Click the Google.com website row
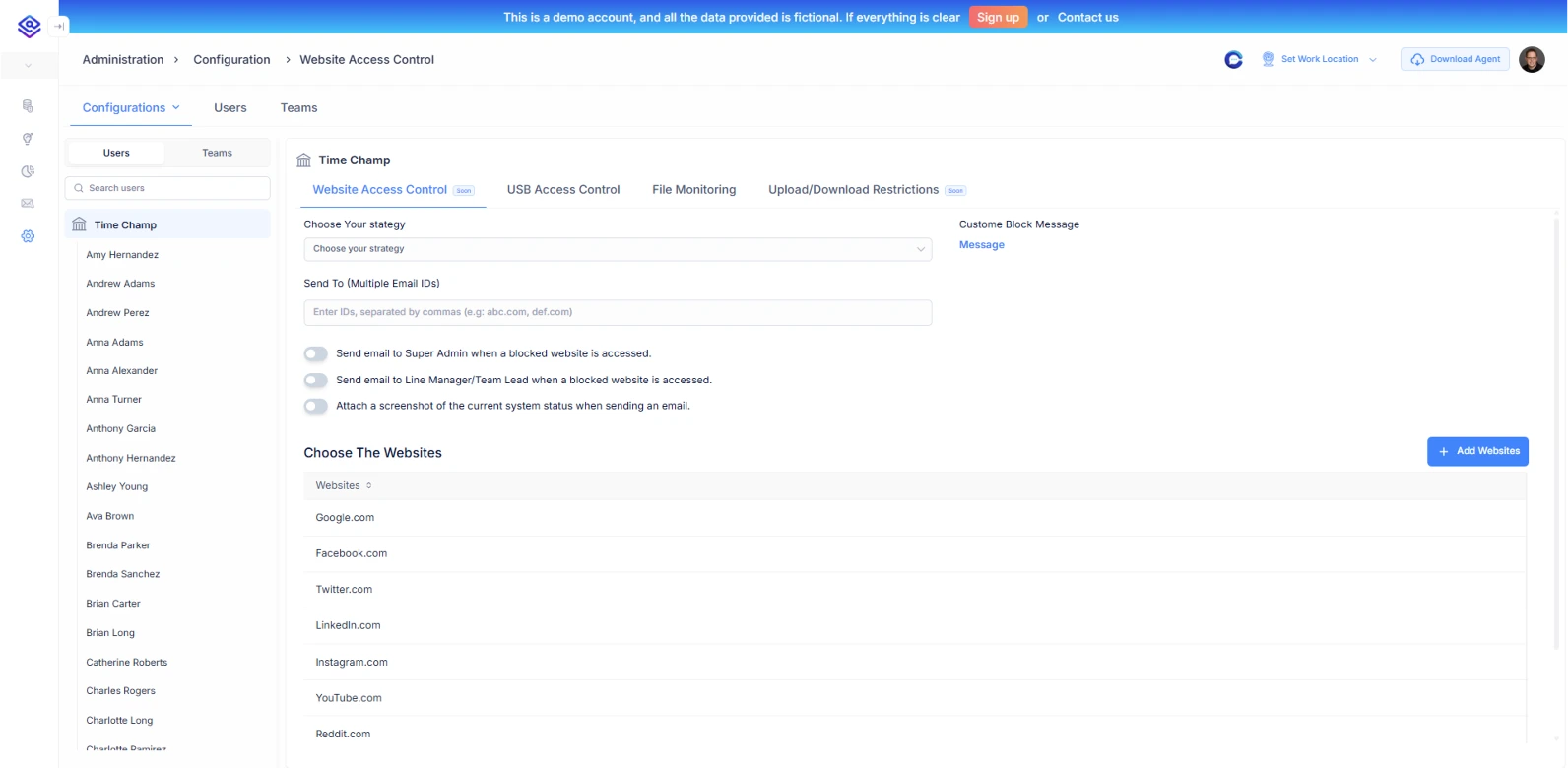1568x768 pixels. pos(915,518)
